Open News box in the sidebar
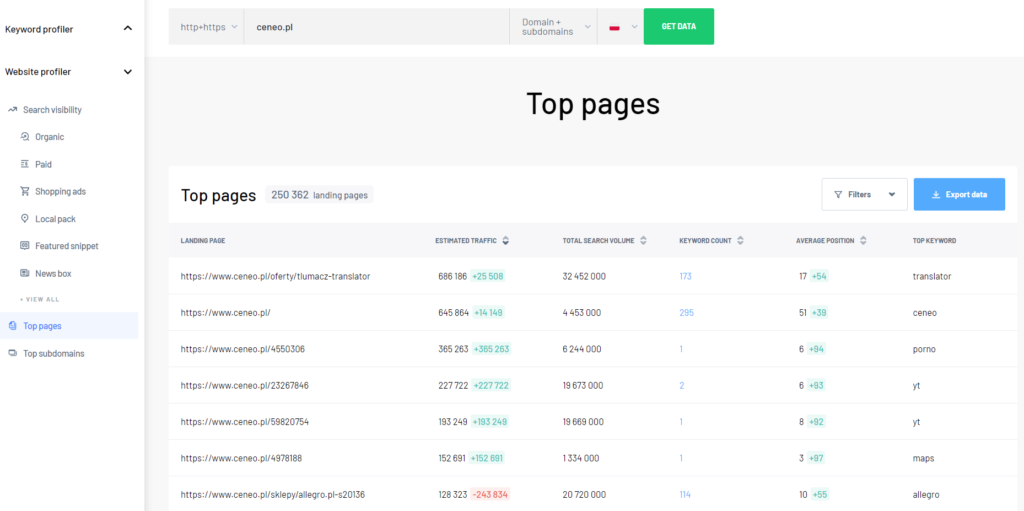The image size is (1024, 511). (x=53, y=274)
